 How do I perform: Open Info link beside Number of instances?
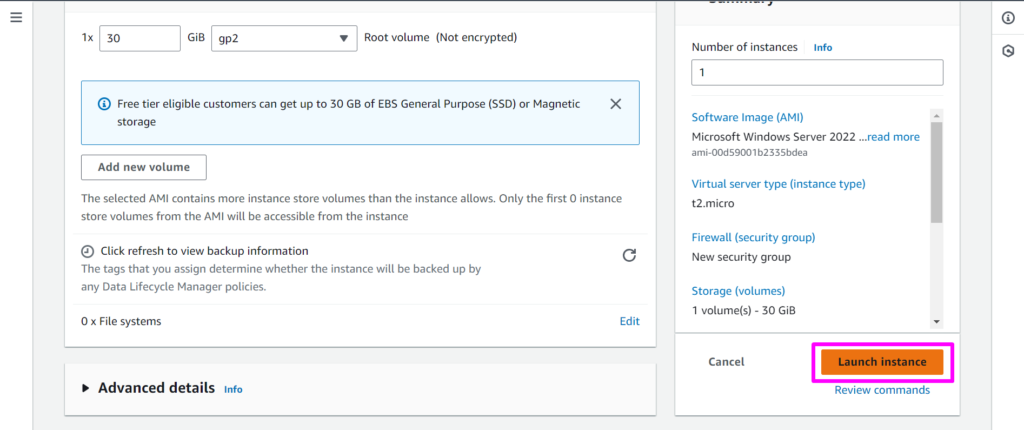[x=822, y=47]
